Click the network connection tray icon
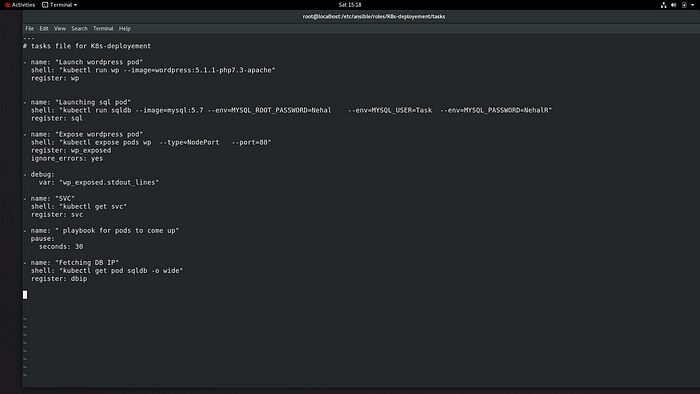 tap(663, 5)
